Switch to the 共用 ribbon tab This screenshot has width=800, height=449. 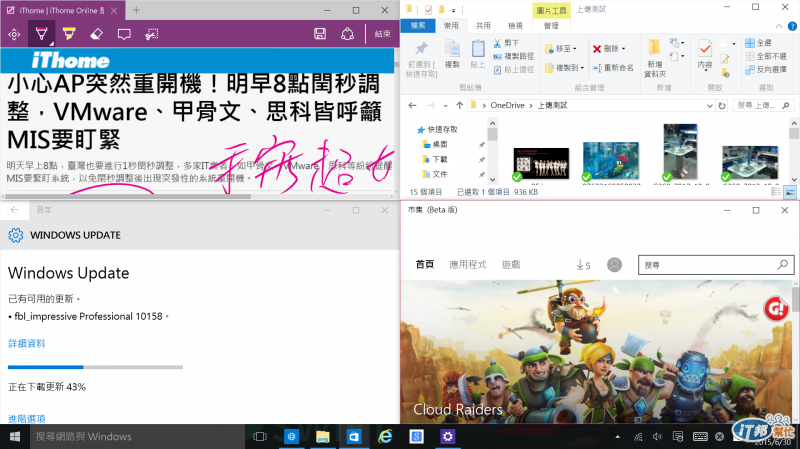point(483,26)
